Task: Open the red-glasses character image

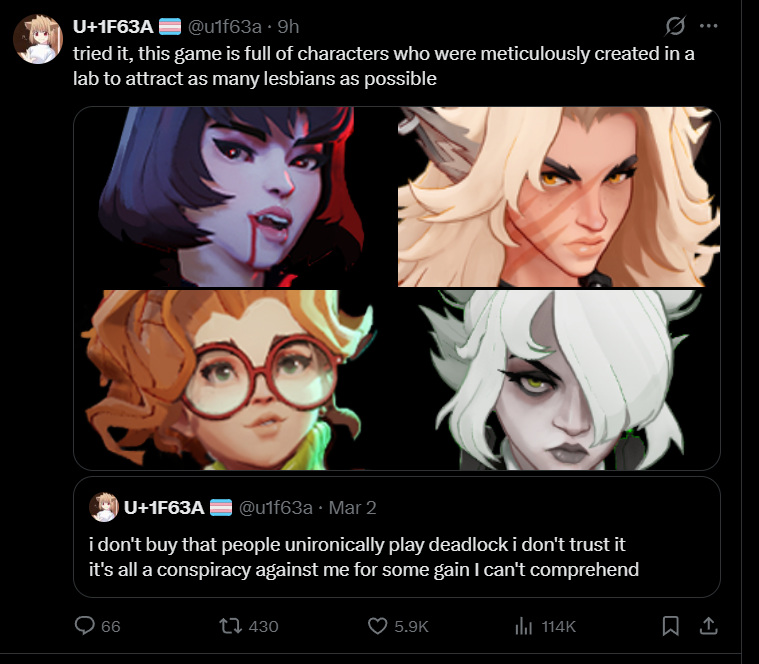Action: [234, 380]
